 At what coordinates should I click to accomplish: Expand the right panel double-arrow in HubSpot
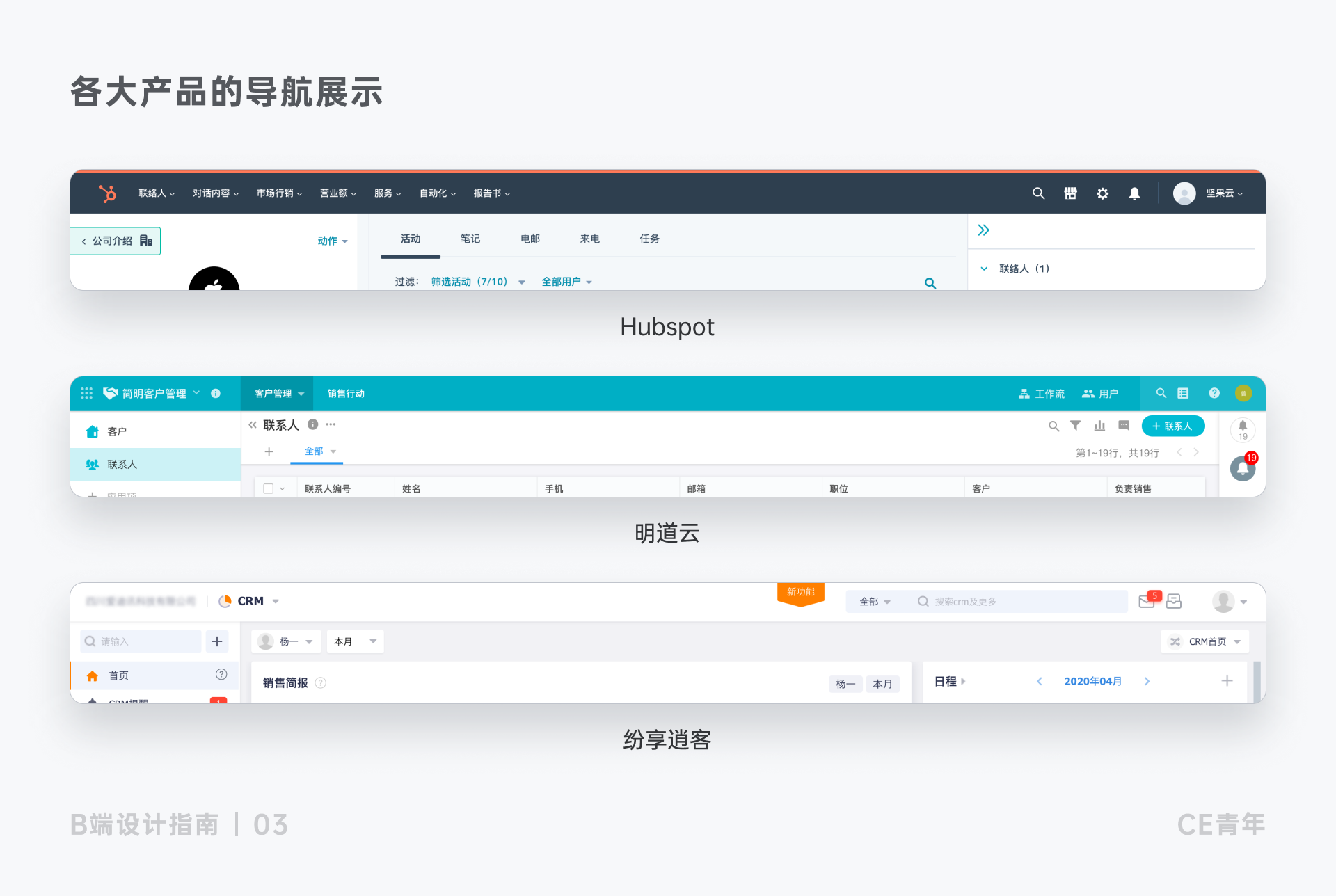(983, 230)
